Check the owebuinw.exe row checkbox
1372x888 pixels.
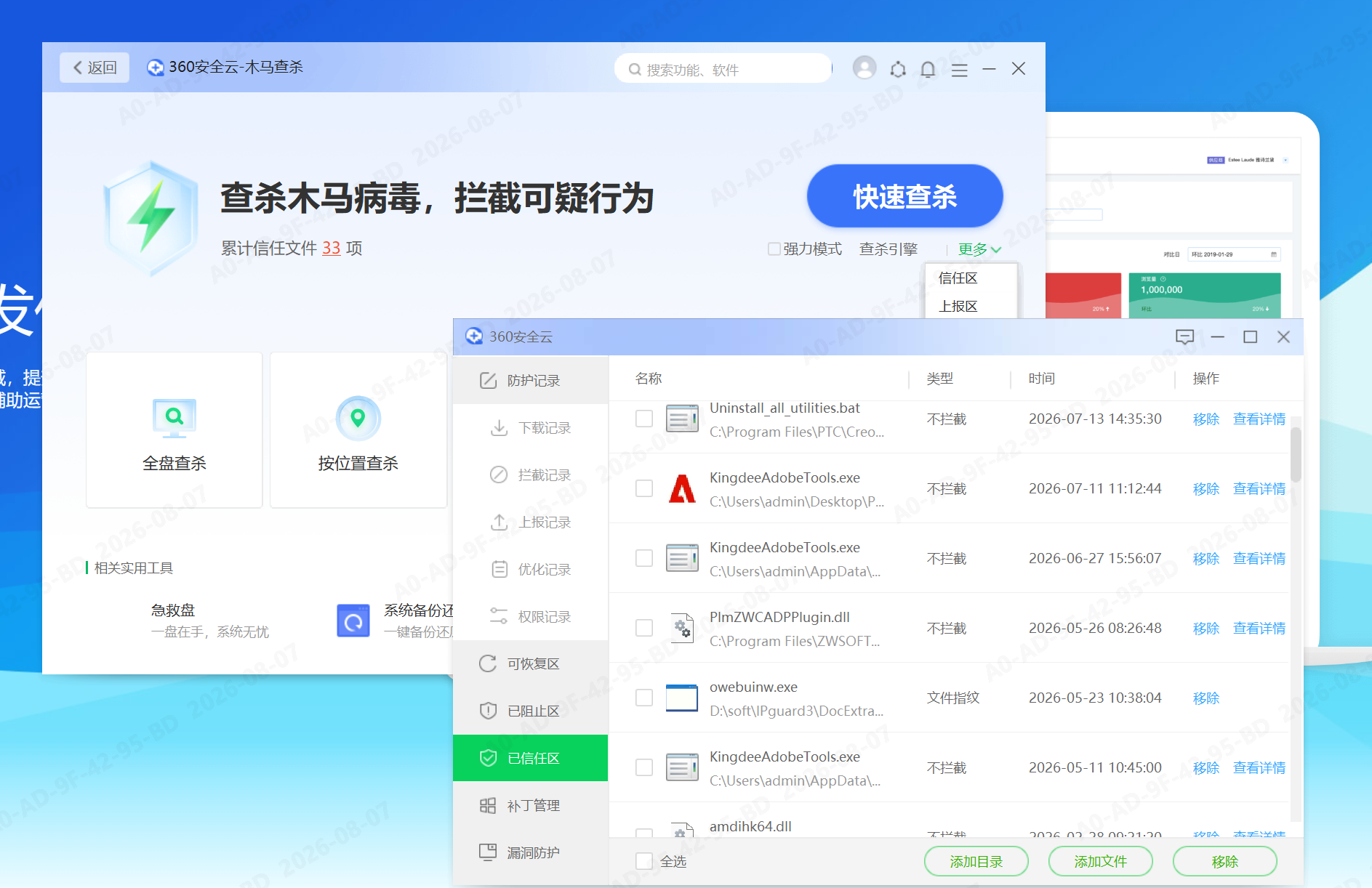click(x=644, y=698)
